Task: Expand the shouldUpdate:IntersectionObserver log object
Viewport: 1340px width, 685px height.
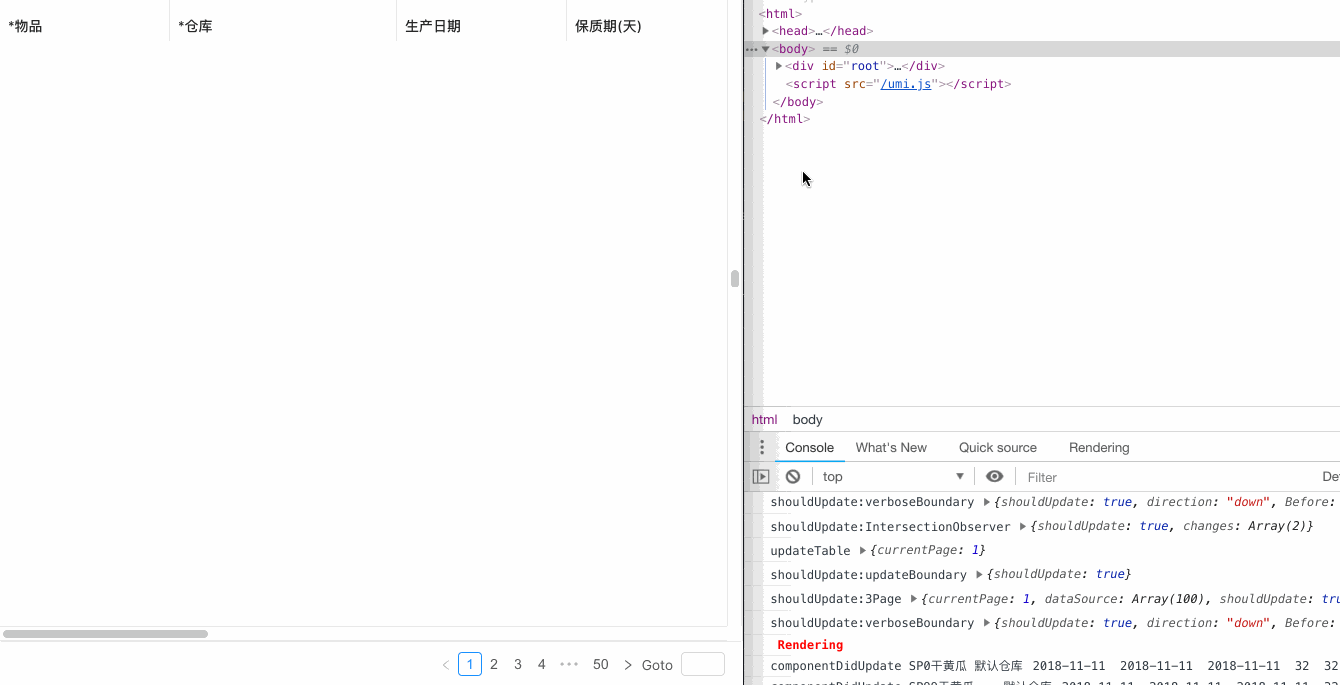Action: pyautogui.click(x=1023, y=526)
